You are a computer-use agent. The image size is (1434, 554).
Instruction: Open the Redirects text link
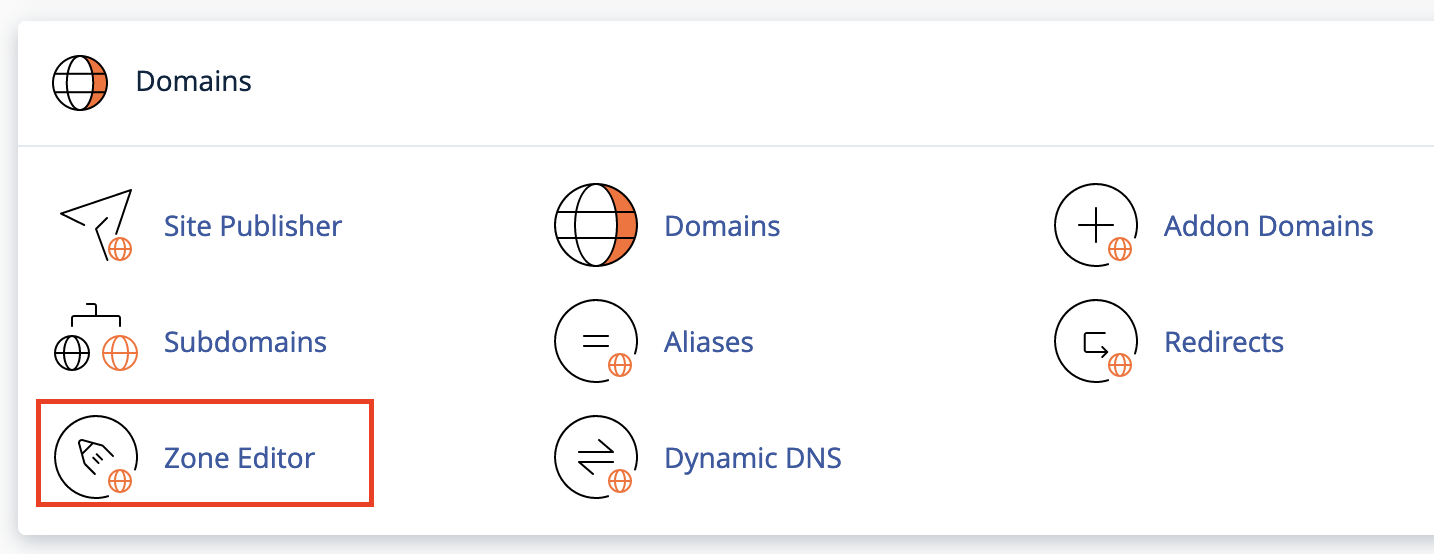[x=1224, y=342]
